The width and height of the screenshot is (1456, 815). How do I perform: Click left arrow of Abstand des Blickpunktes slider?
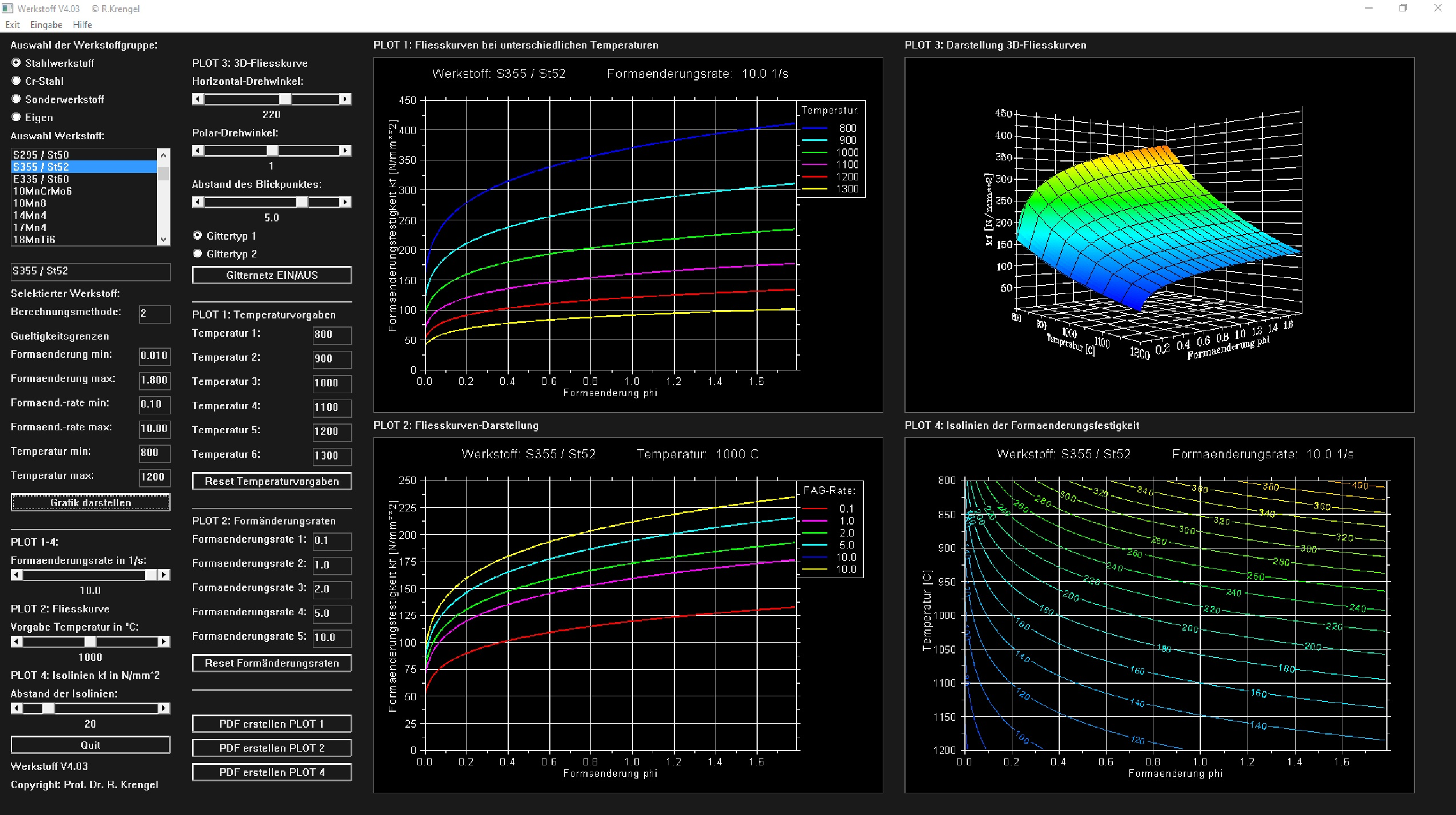pyautogui.click(x=198, y=202)
